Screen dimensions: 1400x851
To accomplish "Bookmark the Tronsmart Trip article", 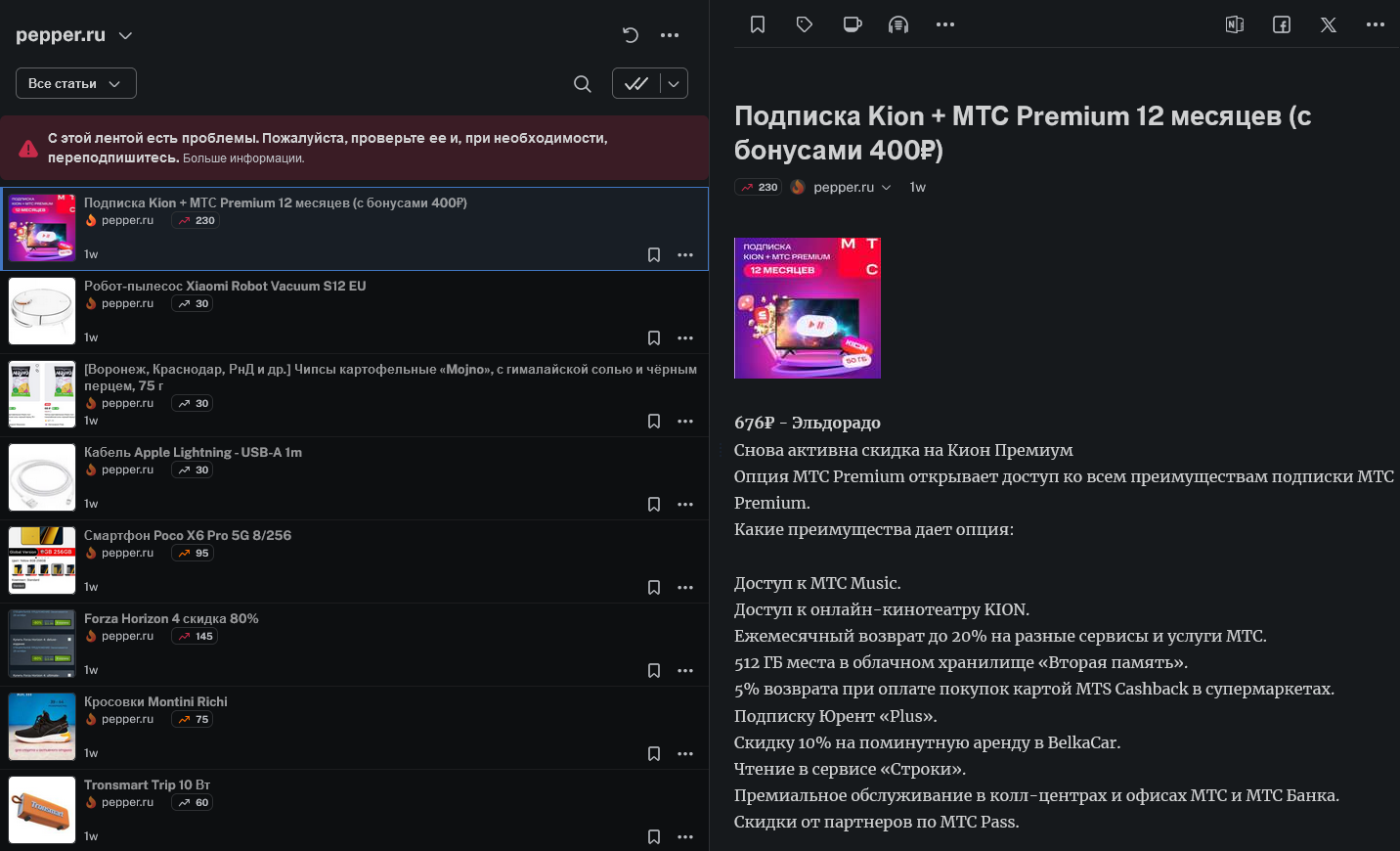I will [654, 836].
